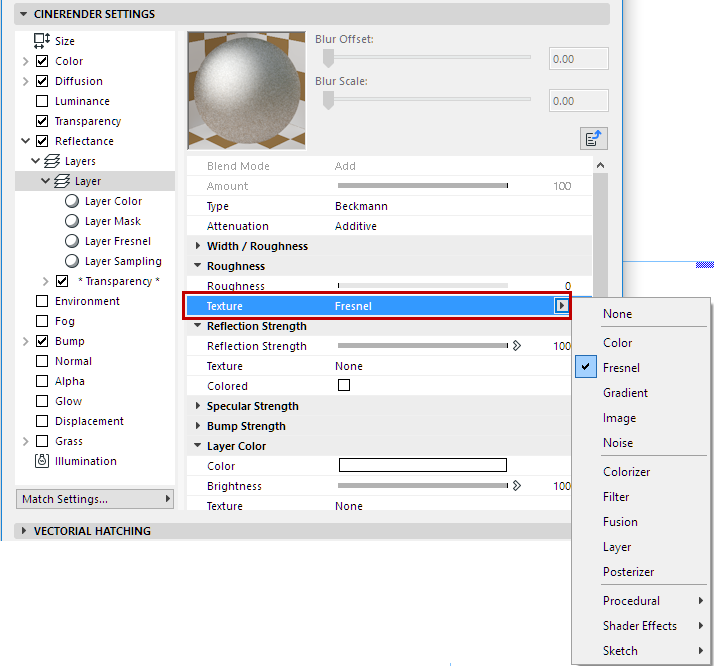This screenshot has width=714, height=666.
Task: Click the Blur Scale value field
Action: point(578,101)
